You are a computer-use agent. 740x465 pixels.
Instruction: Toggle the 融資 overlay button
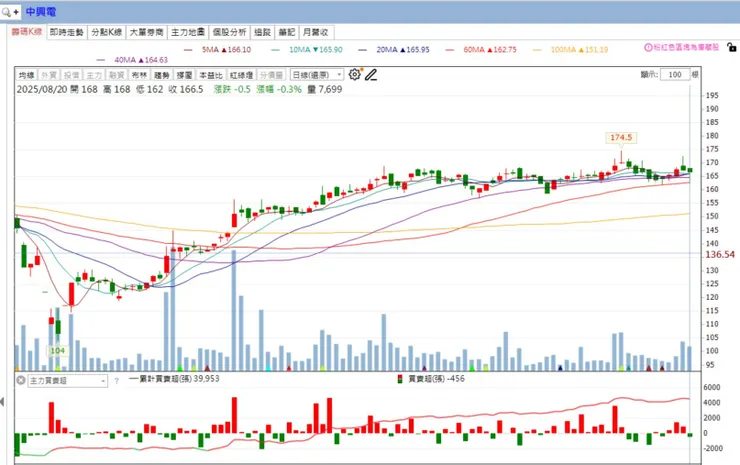[x=117, y=75]
